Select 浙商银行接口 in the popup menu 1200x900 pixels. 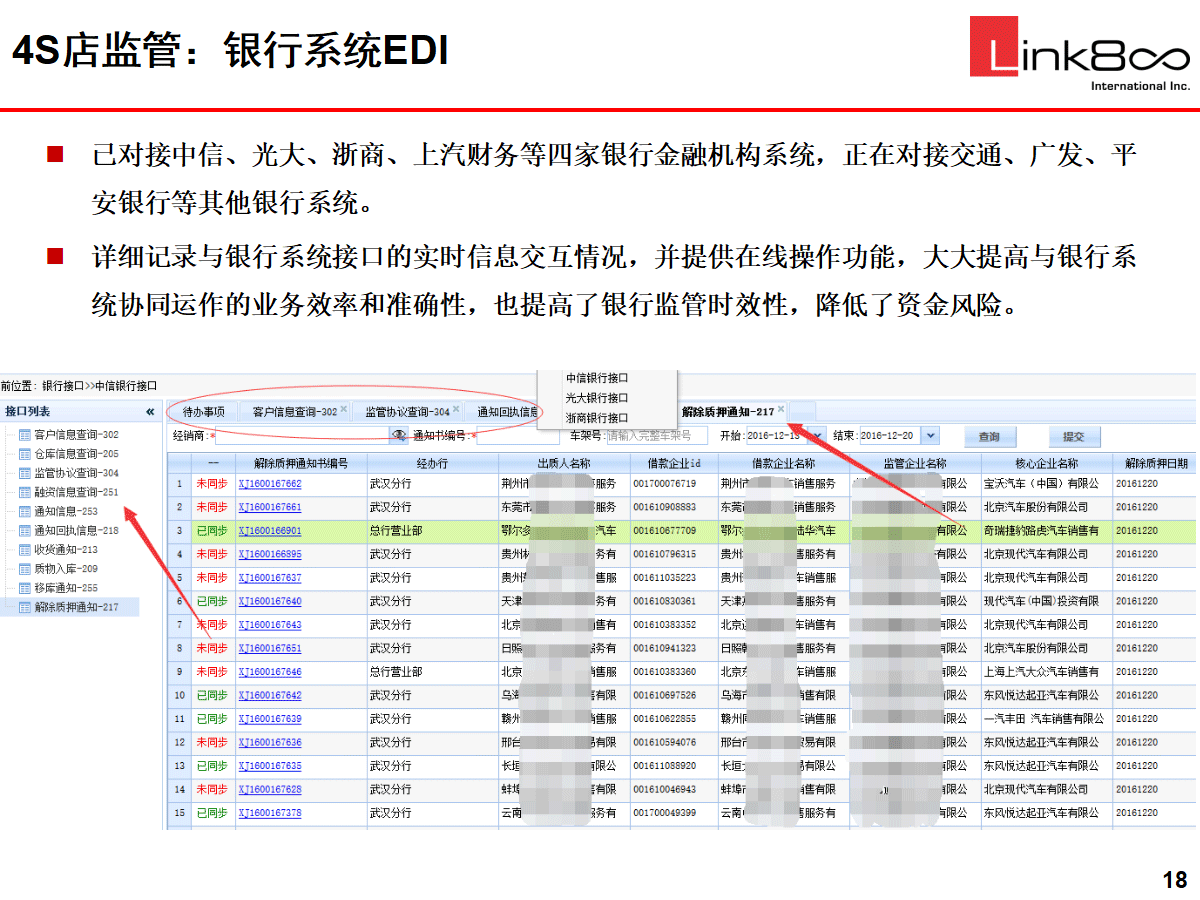coord(597,417)
